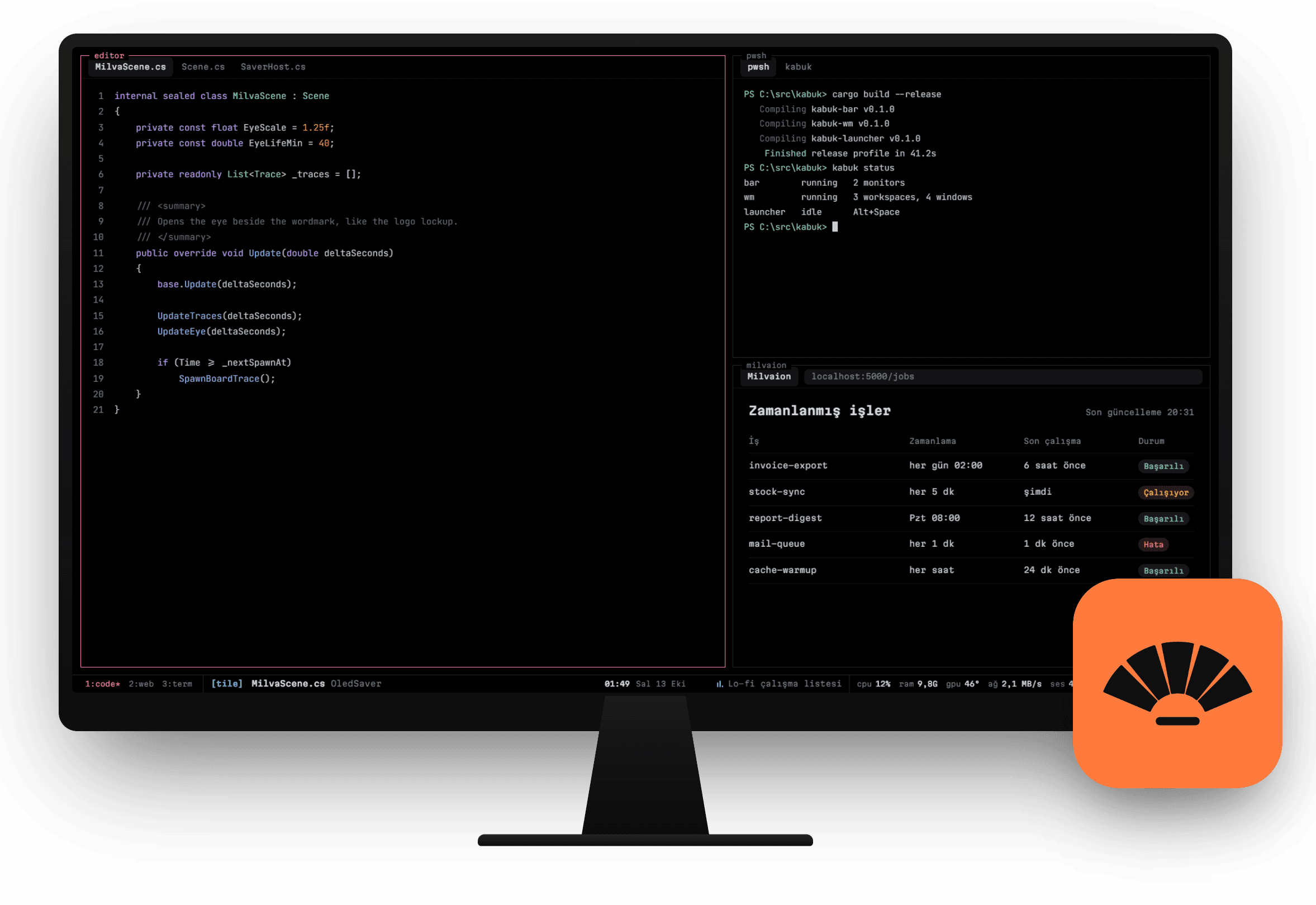This screenshot has width=1316, height=905.
Task: Click the Zamanlanmış işler heading
Action: [819, 411]
